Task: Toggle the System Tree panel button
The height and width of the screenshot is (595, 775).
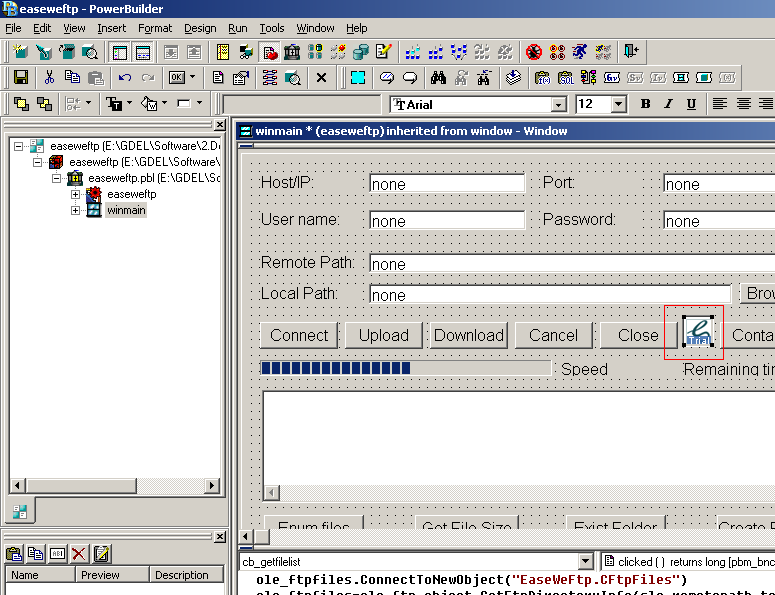Action: [120, 52]
